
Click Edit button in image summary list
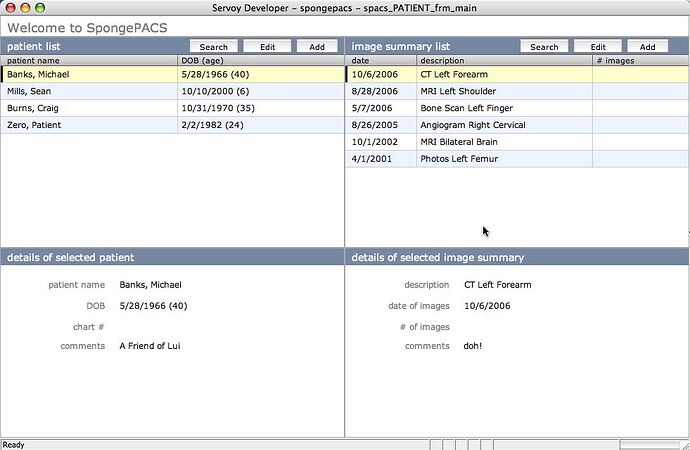click(598, 47)
